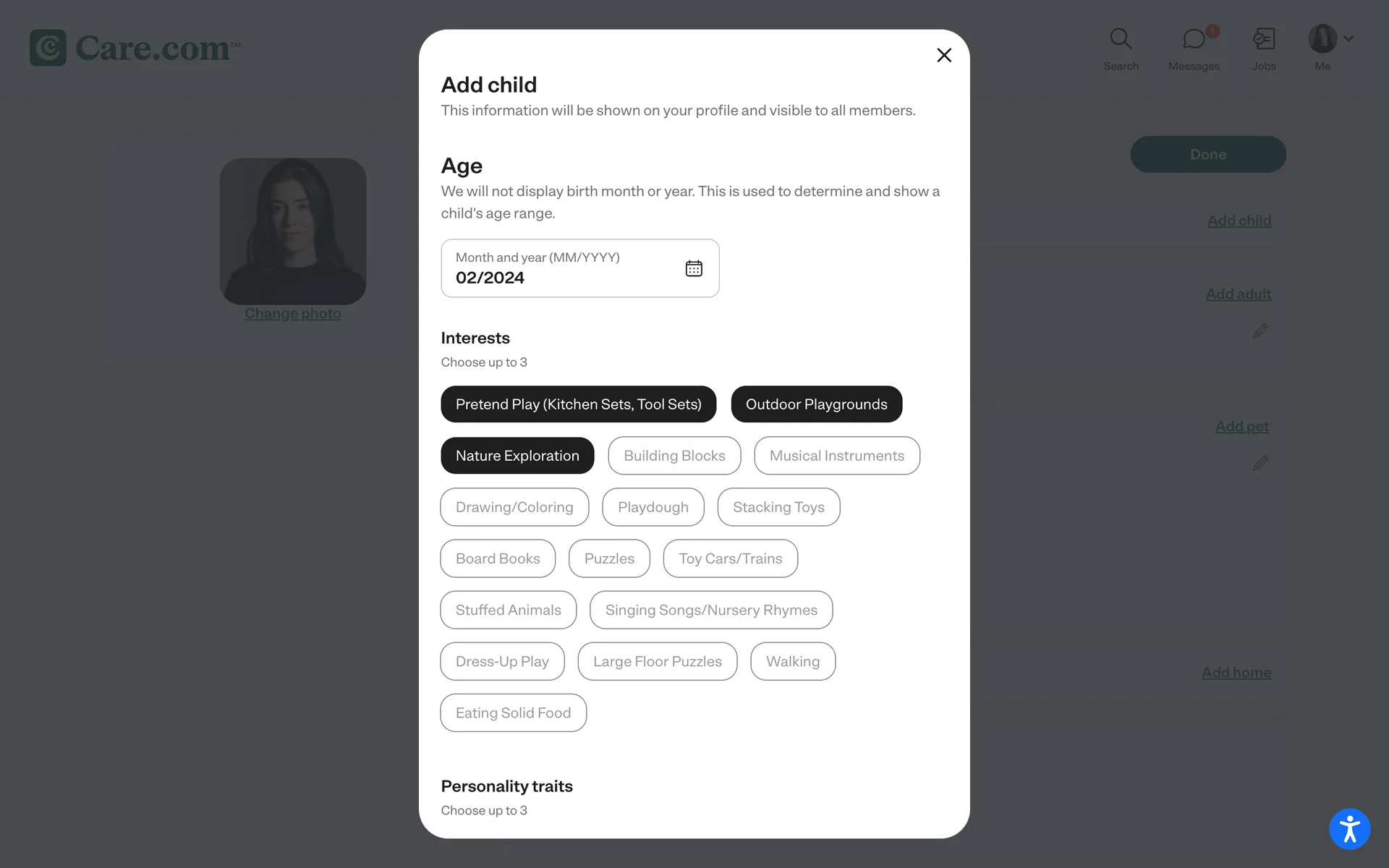Deselect the Outdoor Playgrounds interest
The height and width of the screenshot is (868, 1389).
(816, 404)
